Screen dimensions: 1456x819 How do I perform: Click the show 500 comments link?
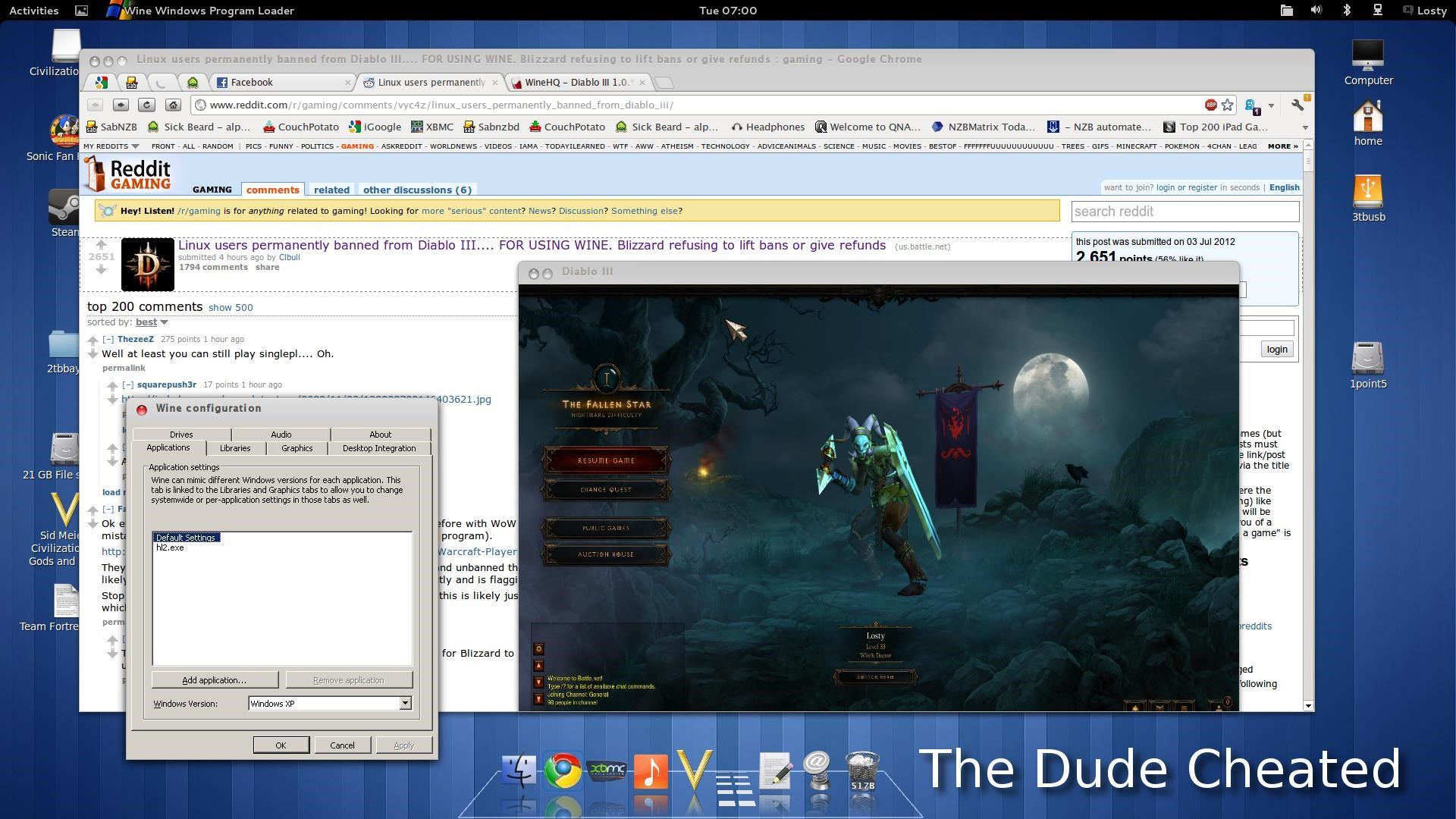pyautogui.click(x=231, y=307)
